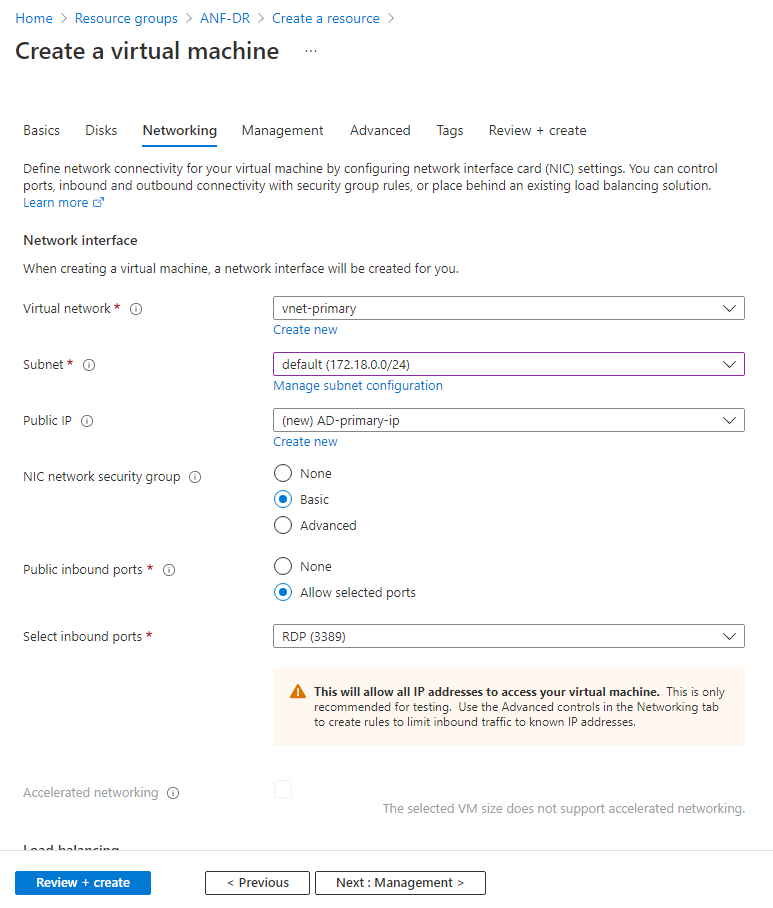Image resolution: width=773 pixels, height=908 pixels.
Task: Click the external link icon beside Learn more
Action: [99, 202]
